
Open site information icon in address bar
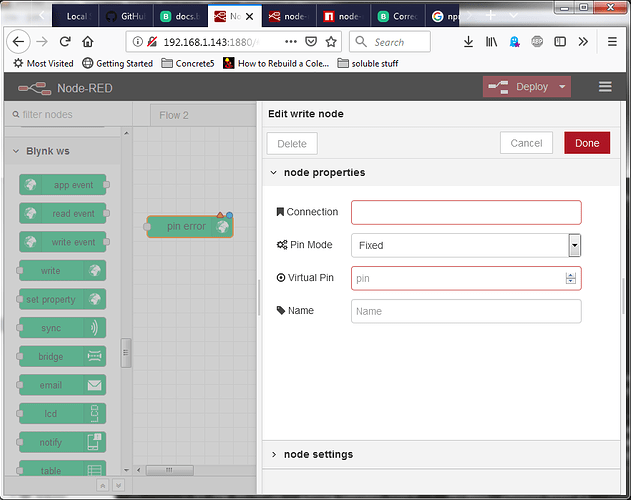pos(138,41)
